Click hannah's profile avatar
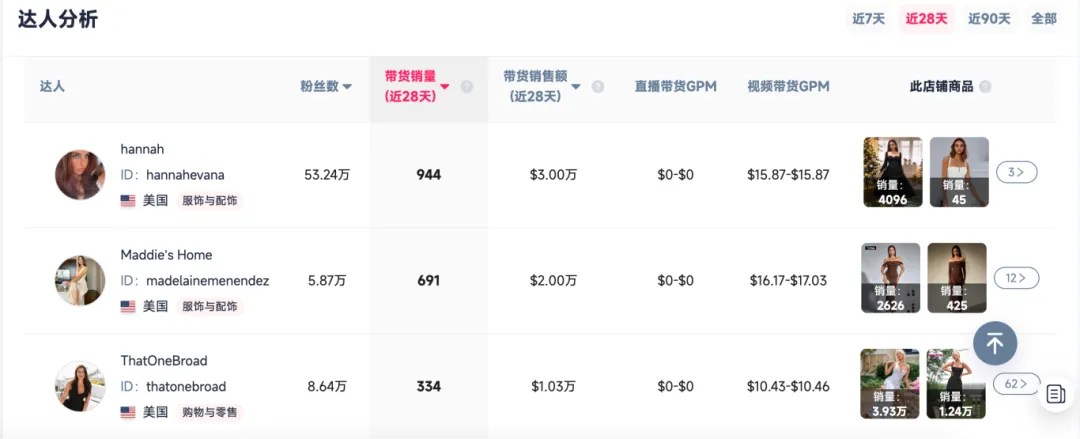This screenshot has height=439, width=1080. 80,174
